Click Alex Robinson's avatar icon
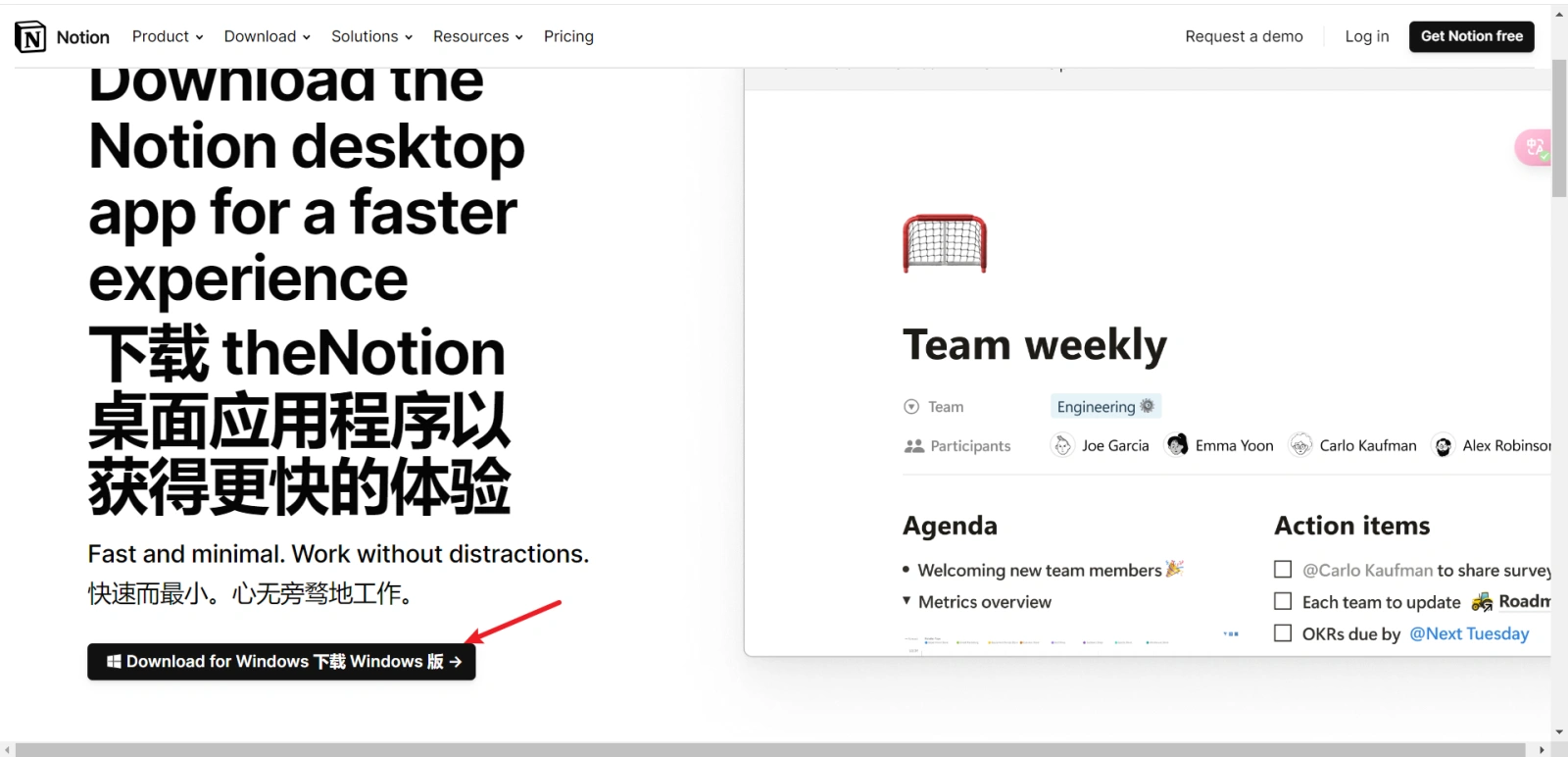 1444,446
